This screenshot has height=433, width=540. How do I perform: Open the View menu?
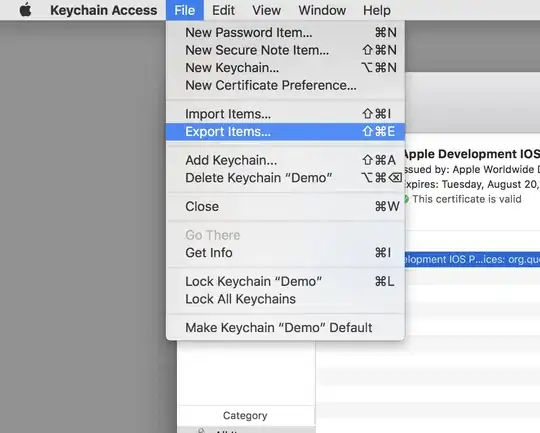(x=267, y=10)
